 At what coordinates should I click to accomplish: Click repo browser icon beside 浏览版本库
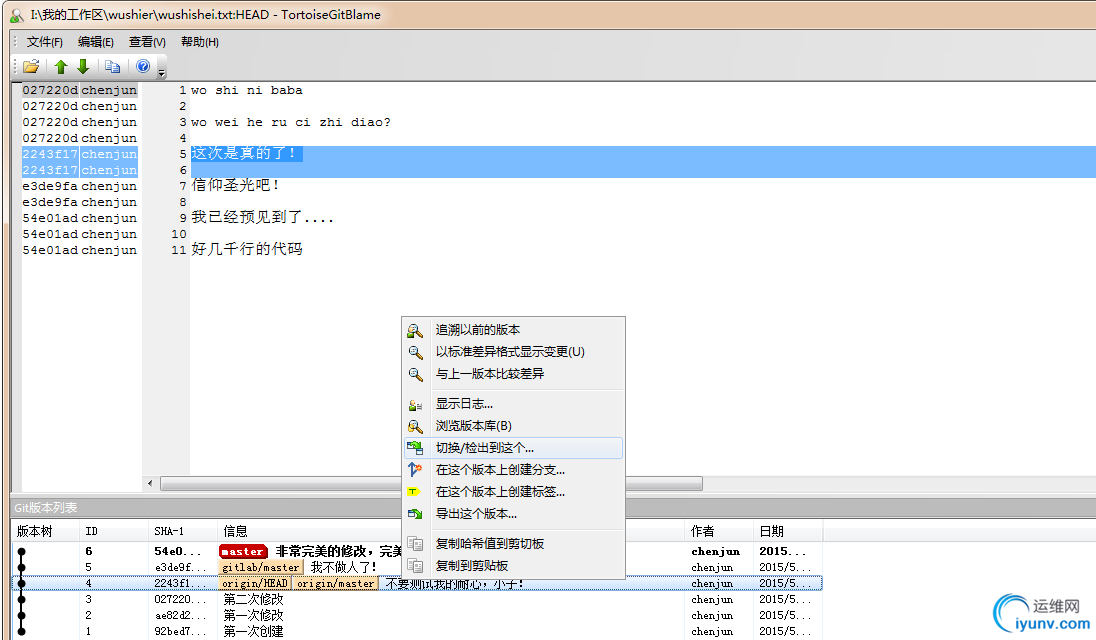[415, 426]
